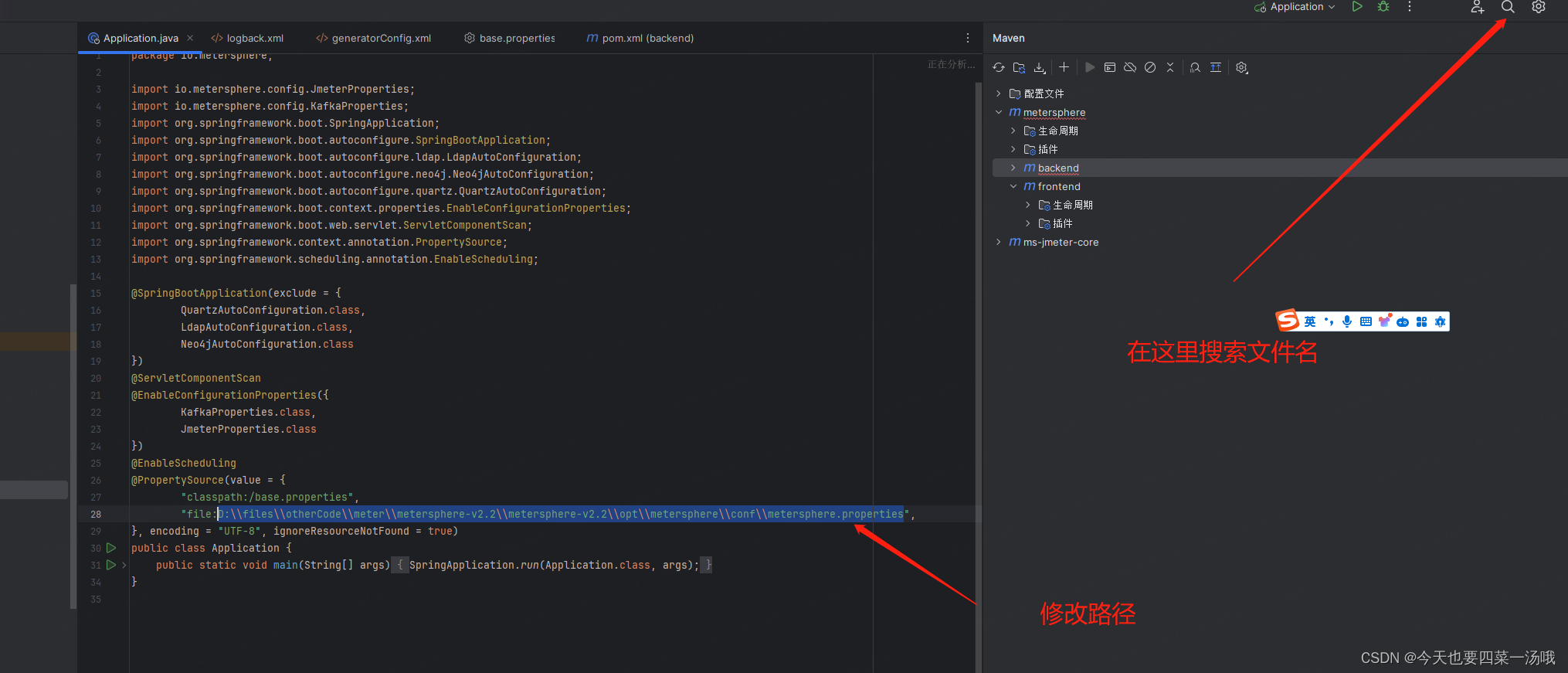The height and width of the screenshot is (673, 1568).
Task: Open base.properties tab
Action: pos(510,38)
